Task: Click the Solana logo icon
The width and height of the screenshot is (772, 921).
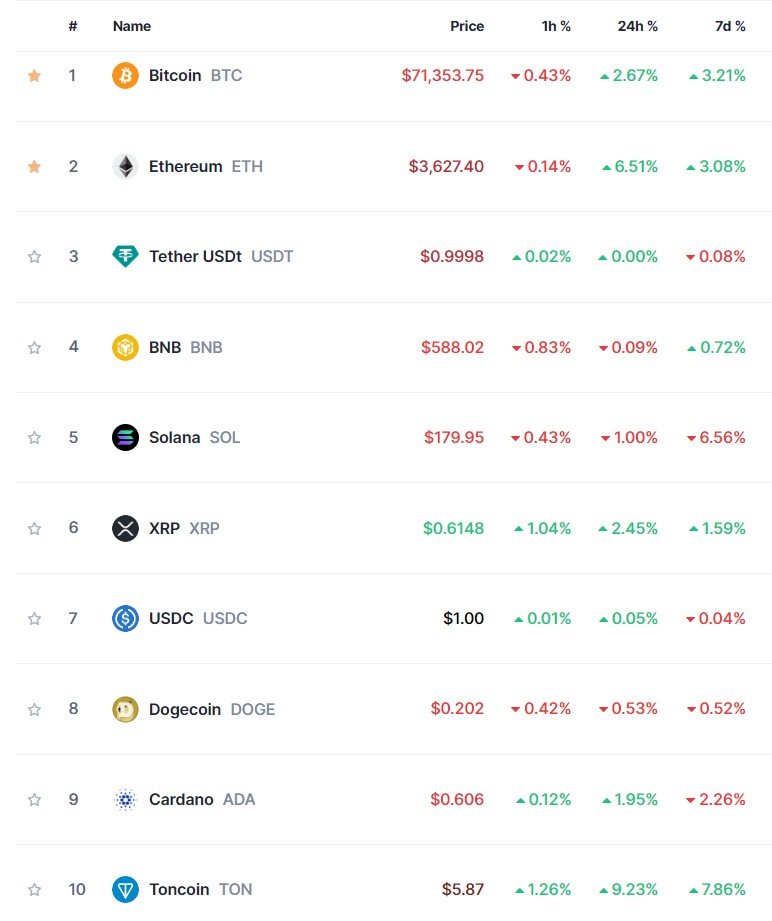Action: click(125, 438)
